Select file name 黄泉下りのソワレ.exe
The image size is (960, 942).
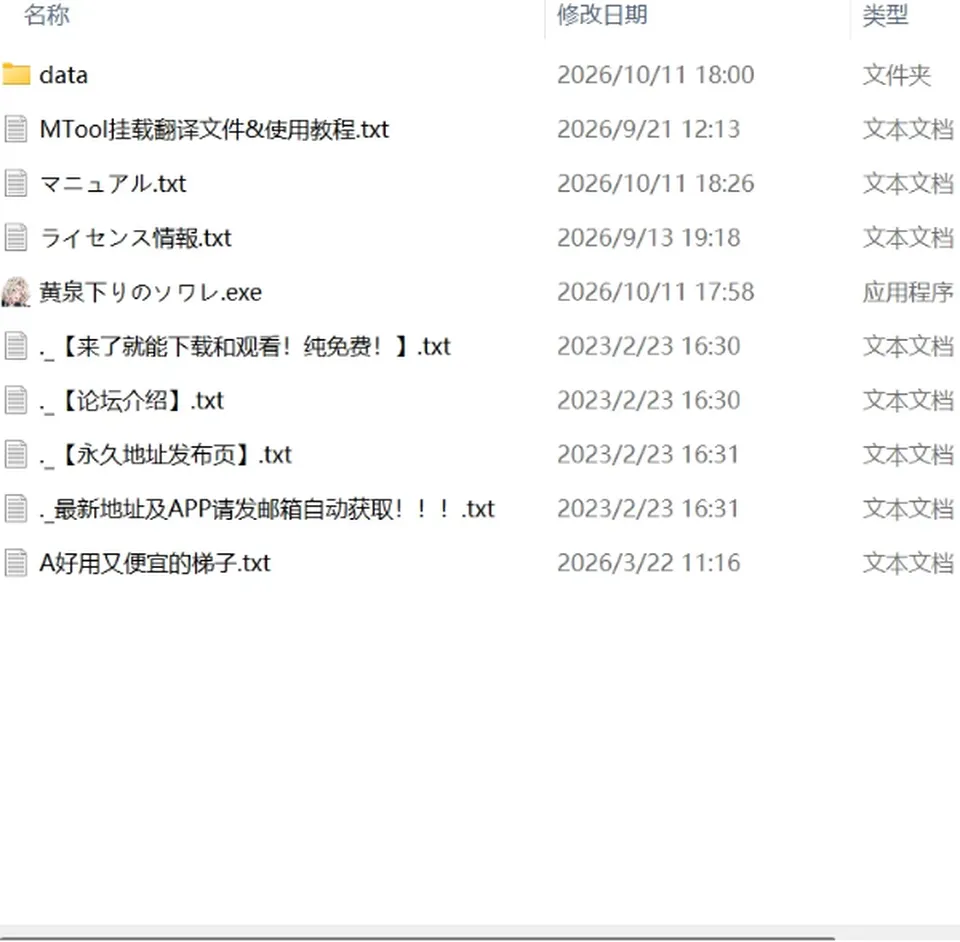click(151, 292)
